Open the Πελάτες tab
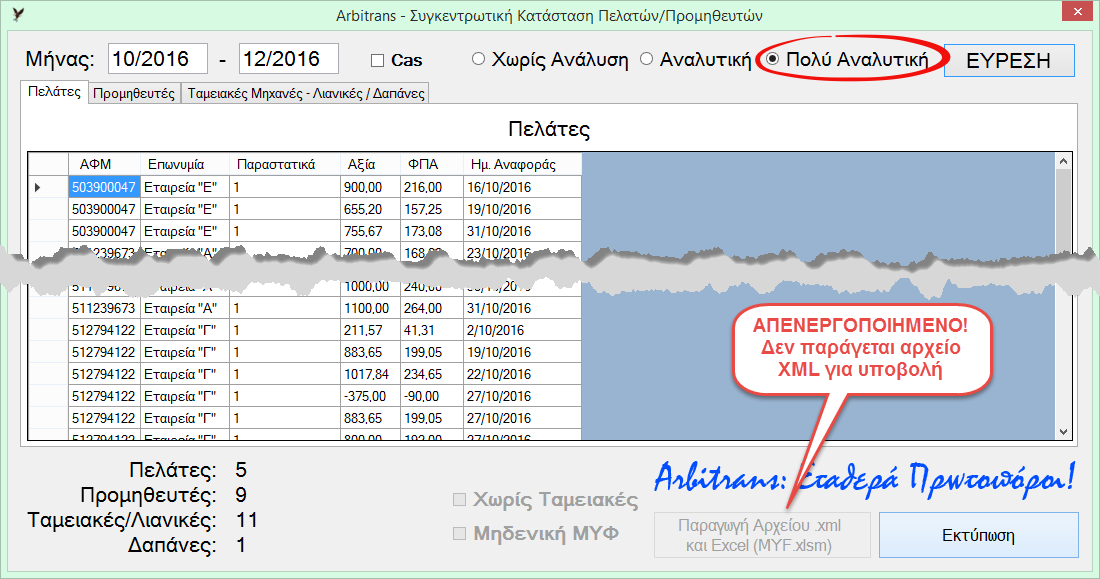The height and width of the screenshot is (579, 1100). [54, 92]
